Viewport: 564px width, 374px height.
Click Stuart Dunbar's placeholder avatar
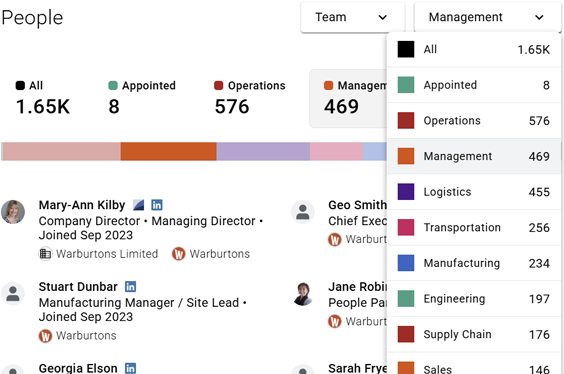coord(13,293)
